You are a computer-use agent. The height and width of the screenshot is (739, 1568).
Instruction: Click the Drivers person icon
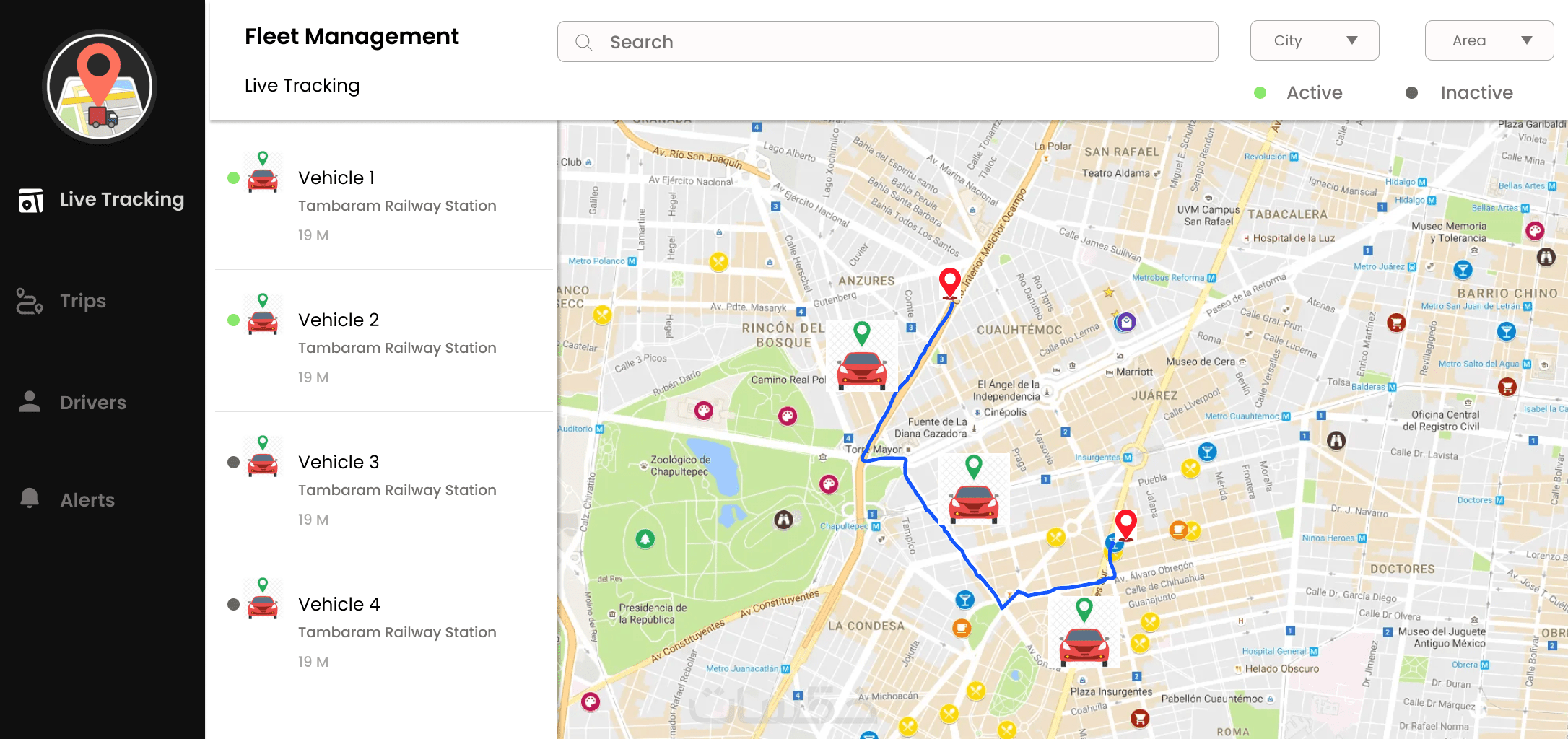[x=30, y=401]
